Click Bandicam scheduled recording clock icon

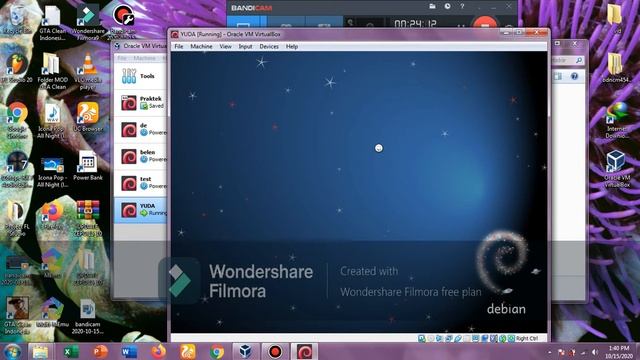[447, 7]
